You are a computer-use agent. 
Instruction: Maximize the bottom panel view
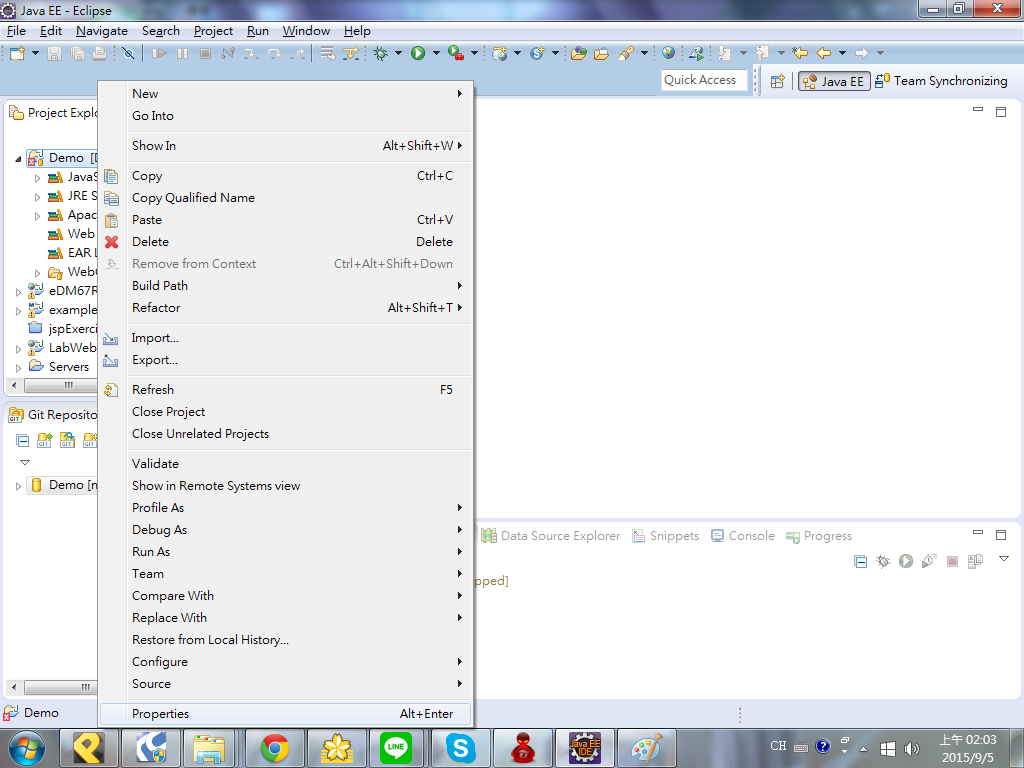1000,535
